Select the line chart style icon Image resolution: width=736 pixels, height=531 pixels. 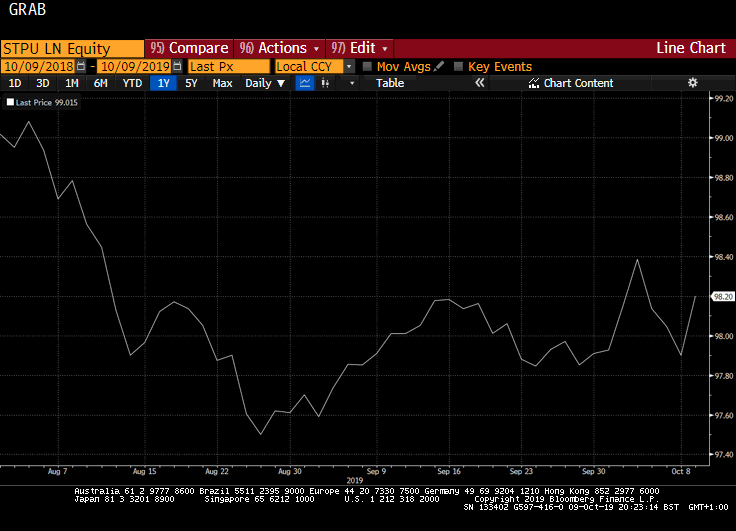(x=305, y=83)
